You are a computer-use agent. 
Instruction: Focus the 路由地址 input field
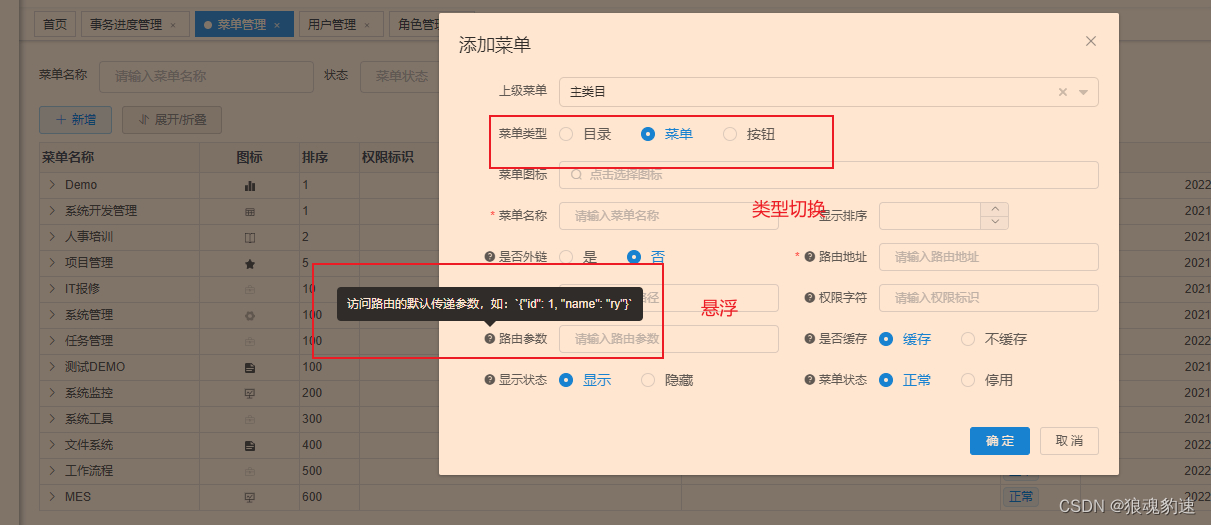[989, 257]
